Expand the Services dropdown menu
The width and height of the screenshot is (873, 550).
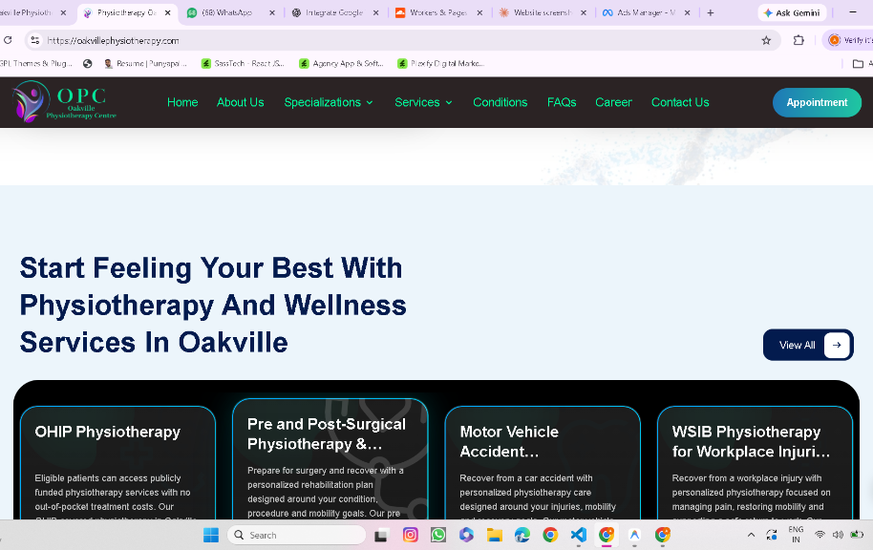pyautogui.click(x=423, y=102)
